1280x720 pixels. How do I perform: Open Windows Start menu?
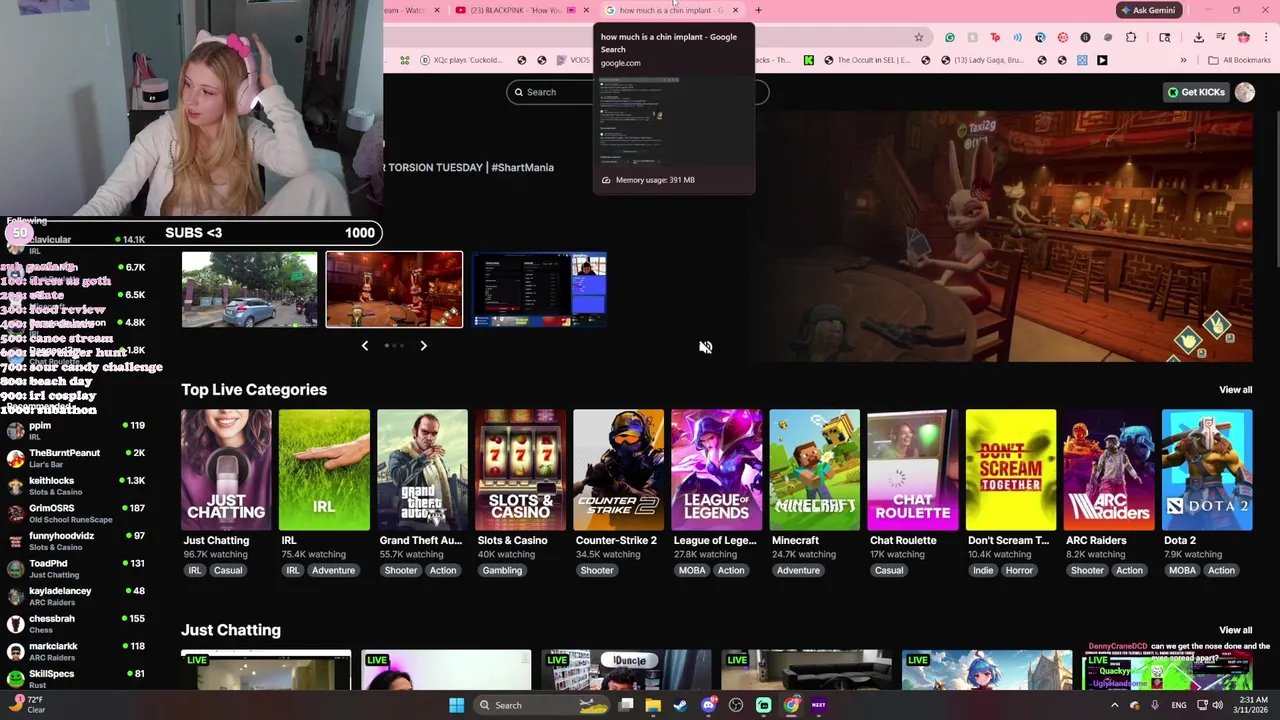(x=456, y=705)
